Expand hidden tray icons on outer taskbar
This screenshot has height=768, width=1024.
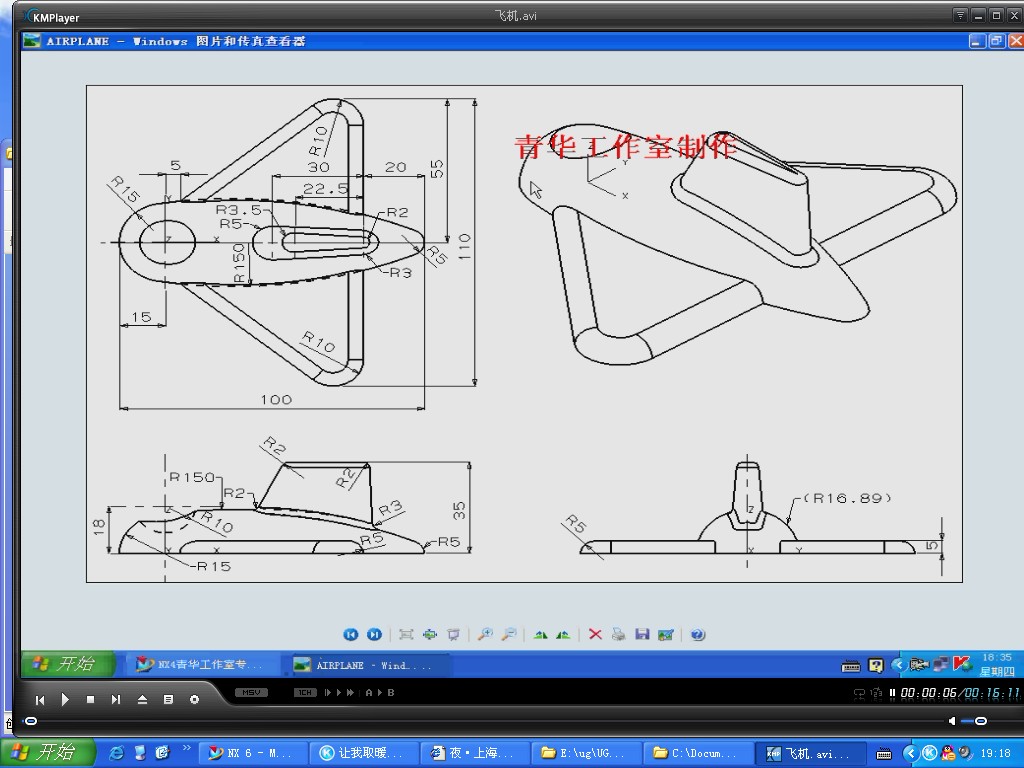pos(910,754)
